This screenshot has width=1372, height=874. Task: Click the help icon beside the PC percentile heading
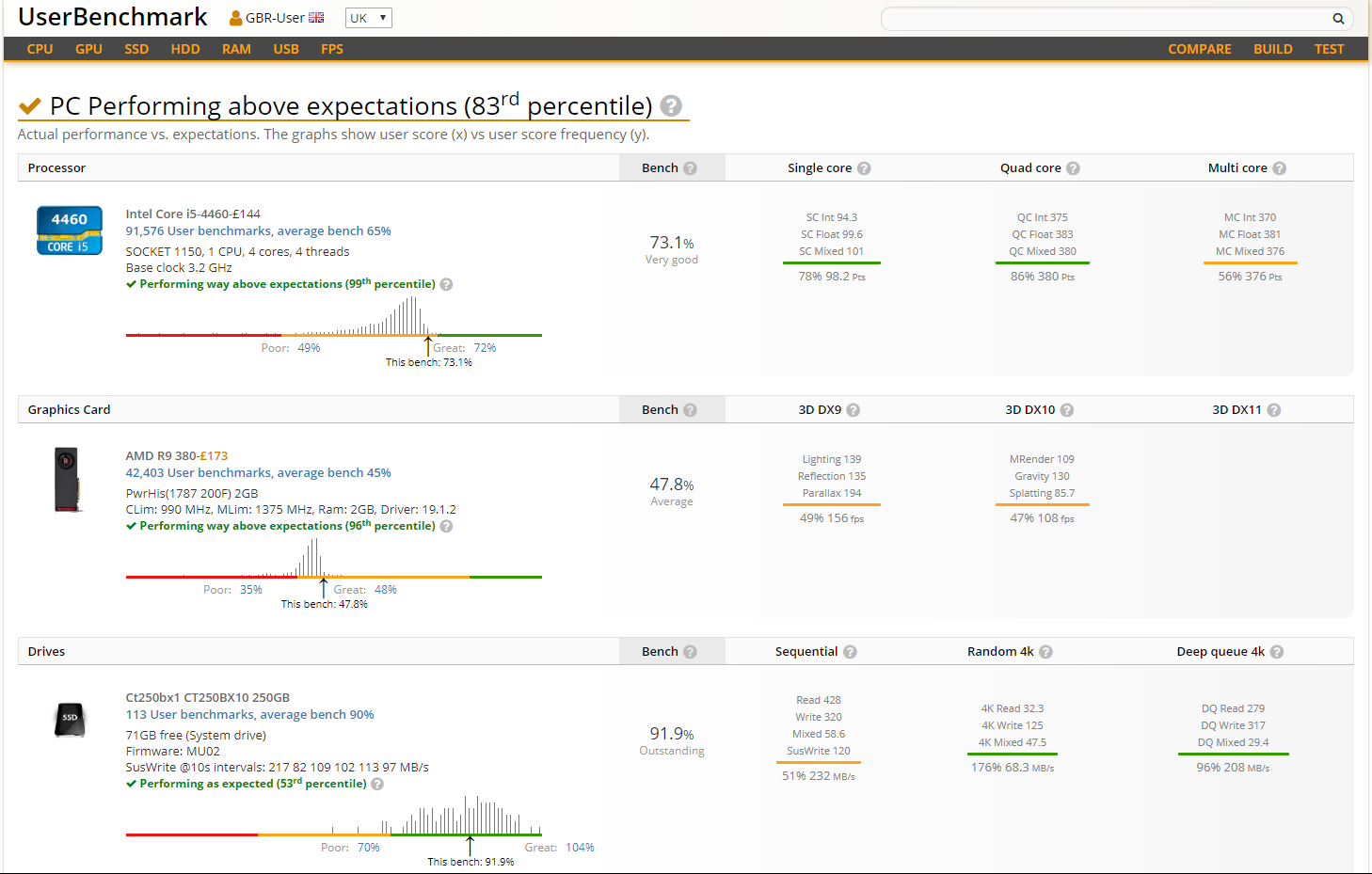(x=671, y=105)
